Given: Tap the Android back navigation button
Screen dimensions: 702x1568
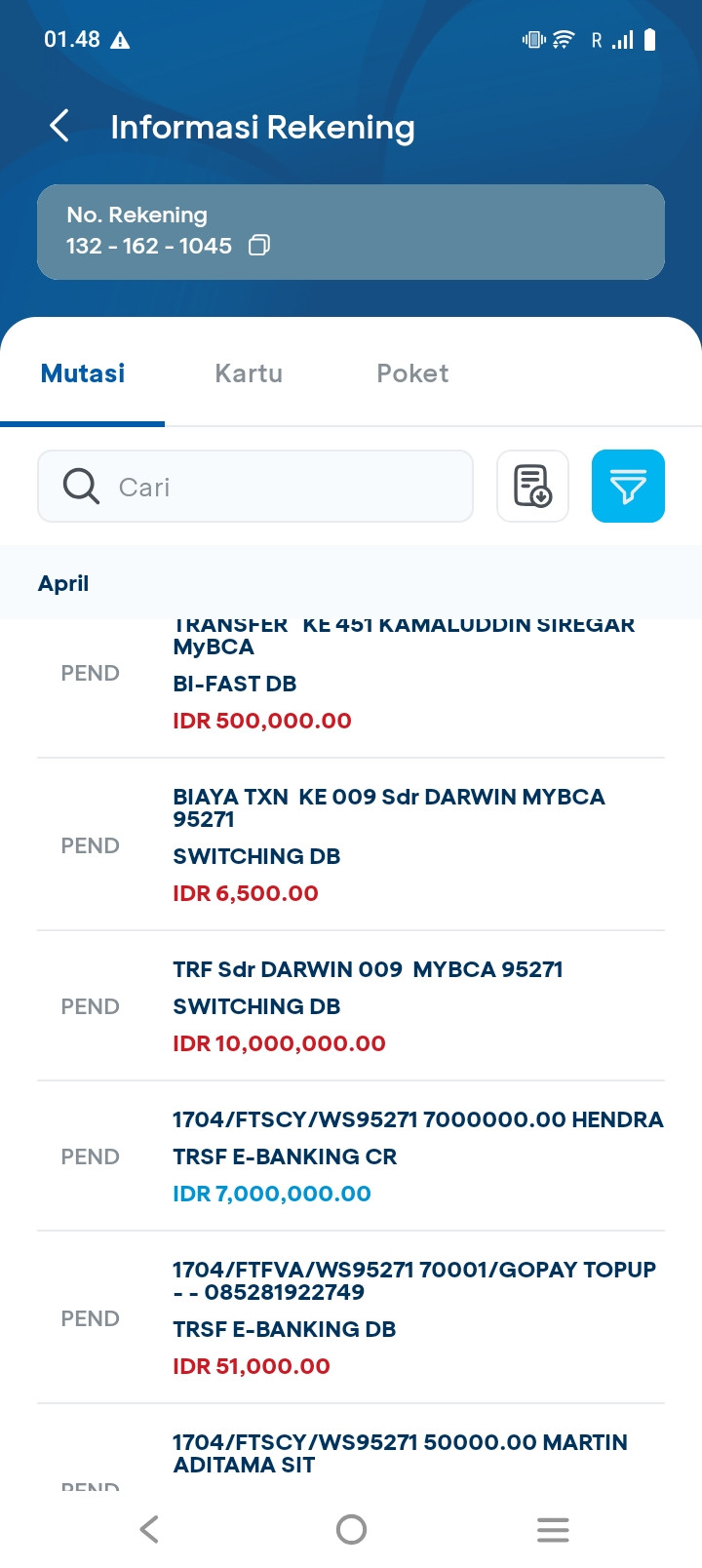Looking at the screenshot, I should coord(149,1529).
